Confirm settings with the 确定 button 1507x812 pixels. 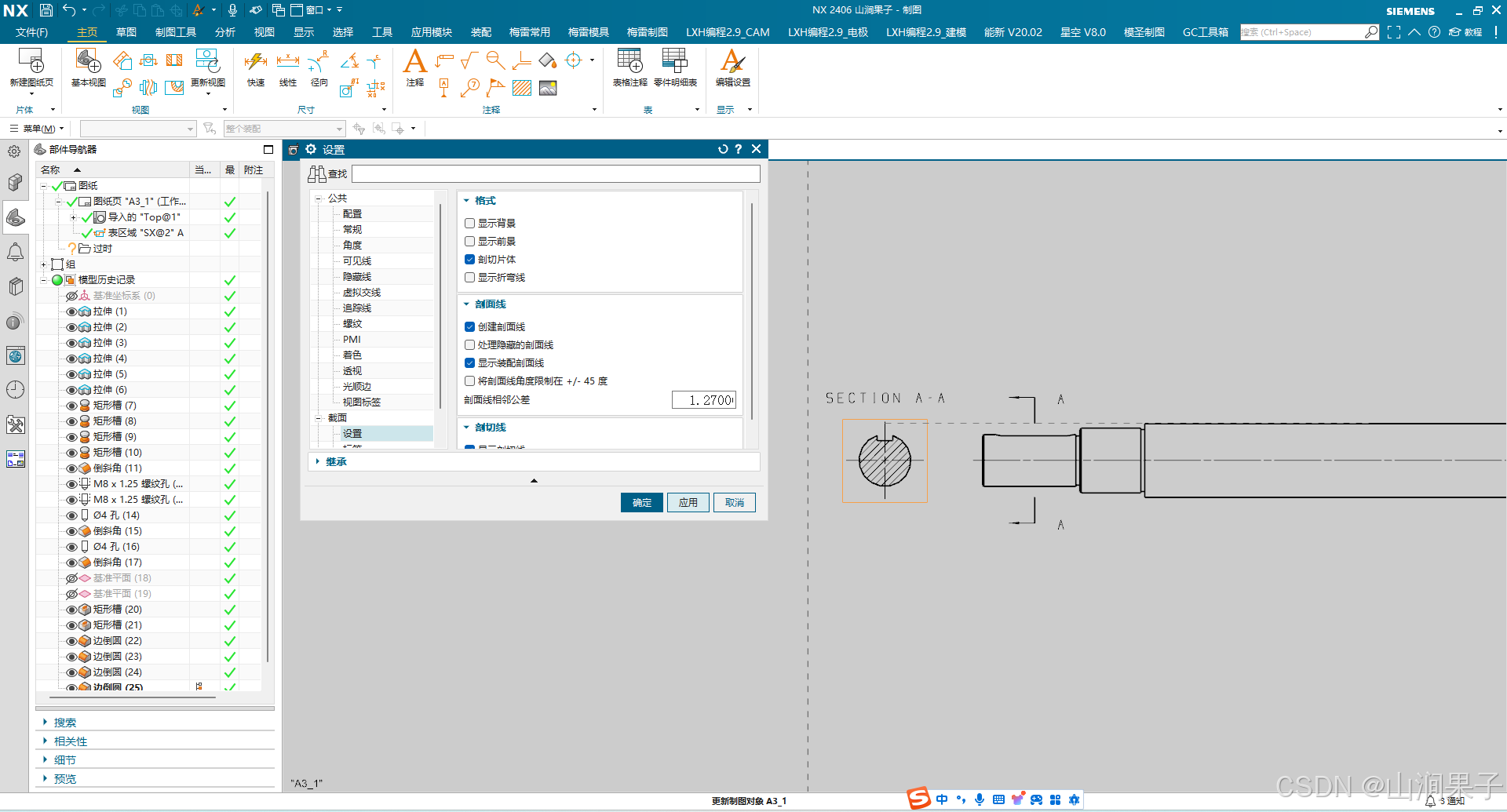[x=642, y=502]
